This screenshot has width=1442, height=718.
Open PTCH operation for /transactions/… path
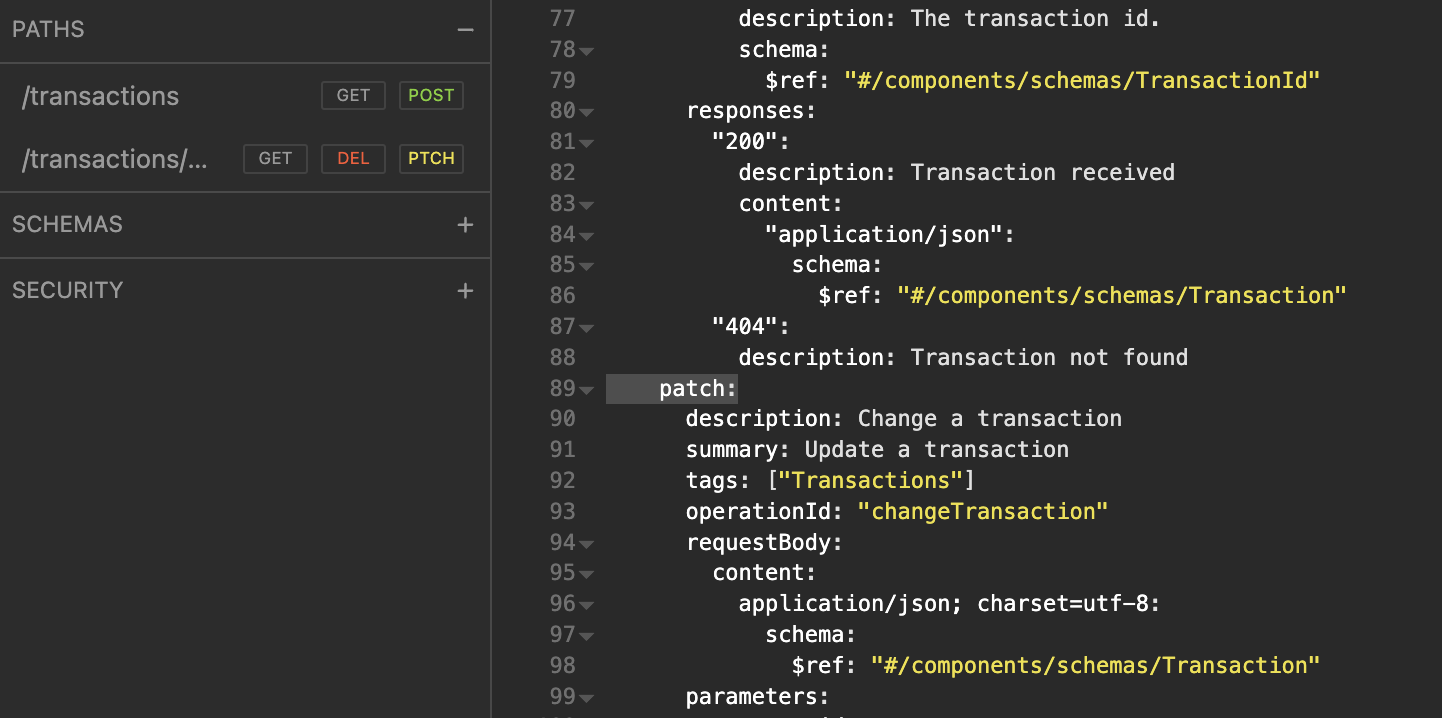[431, 159]
